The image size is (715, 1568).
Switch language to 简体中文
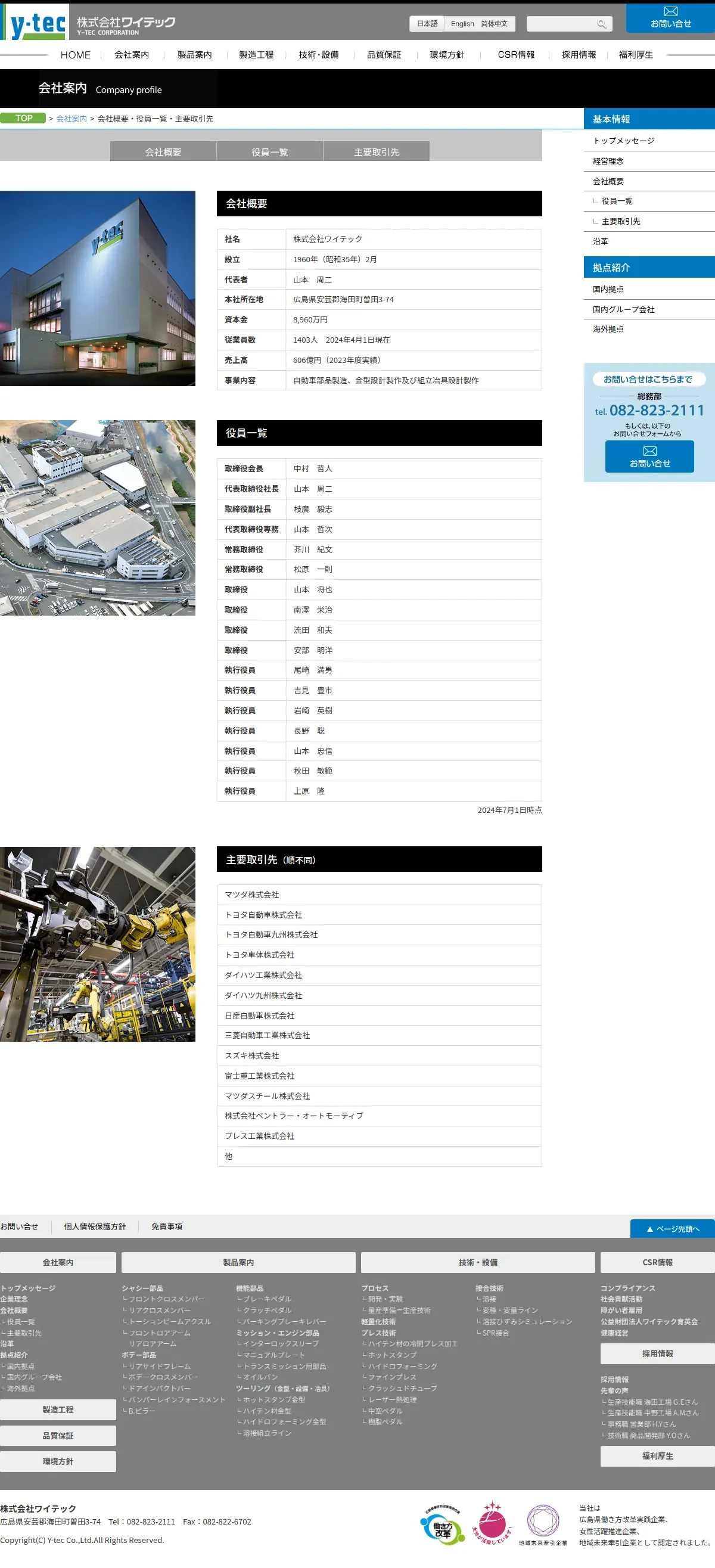click(494, 24)
